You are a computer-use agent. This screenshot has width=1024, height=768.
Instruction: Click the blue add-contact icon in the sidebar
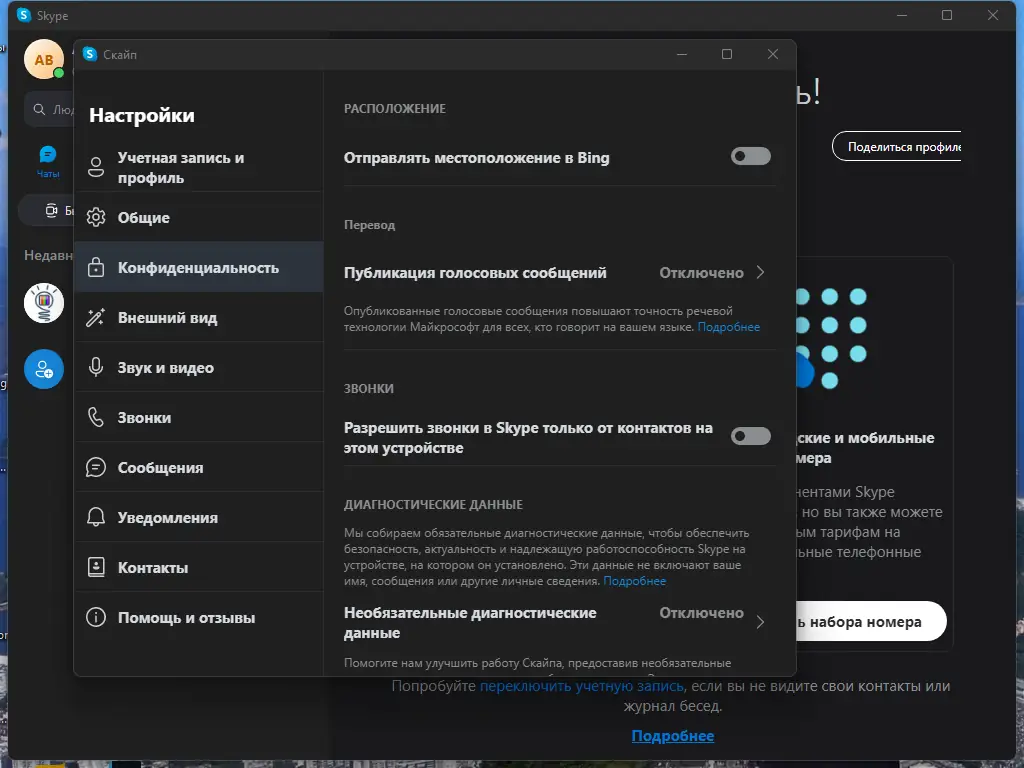pos(44,369)
